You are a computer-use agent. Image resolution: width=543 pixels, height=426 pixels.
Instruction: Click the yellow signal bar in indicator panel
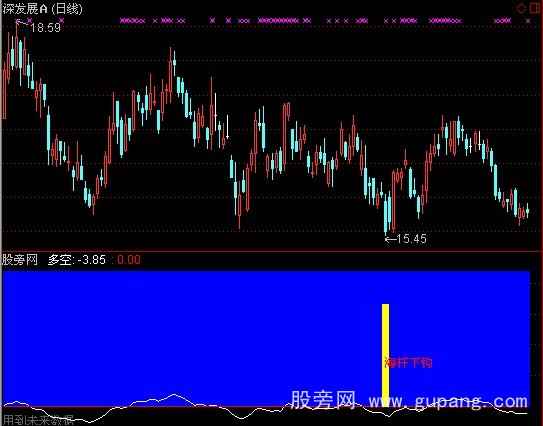click(385, 355)
